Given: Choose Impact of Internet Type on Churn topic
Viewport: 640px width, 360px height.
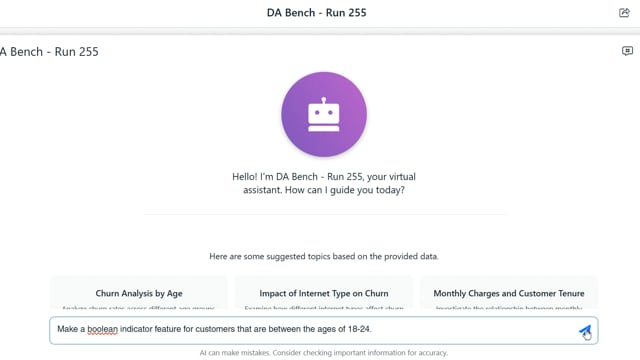Looking at the screenshot, I should click(324, 293).
